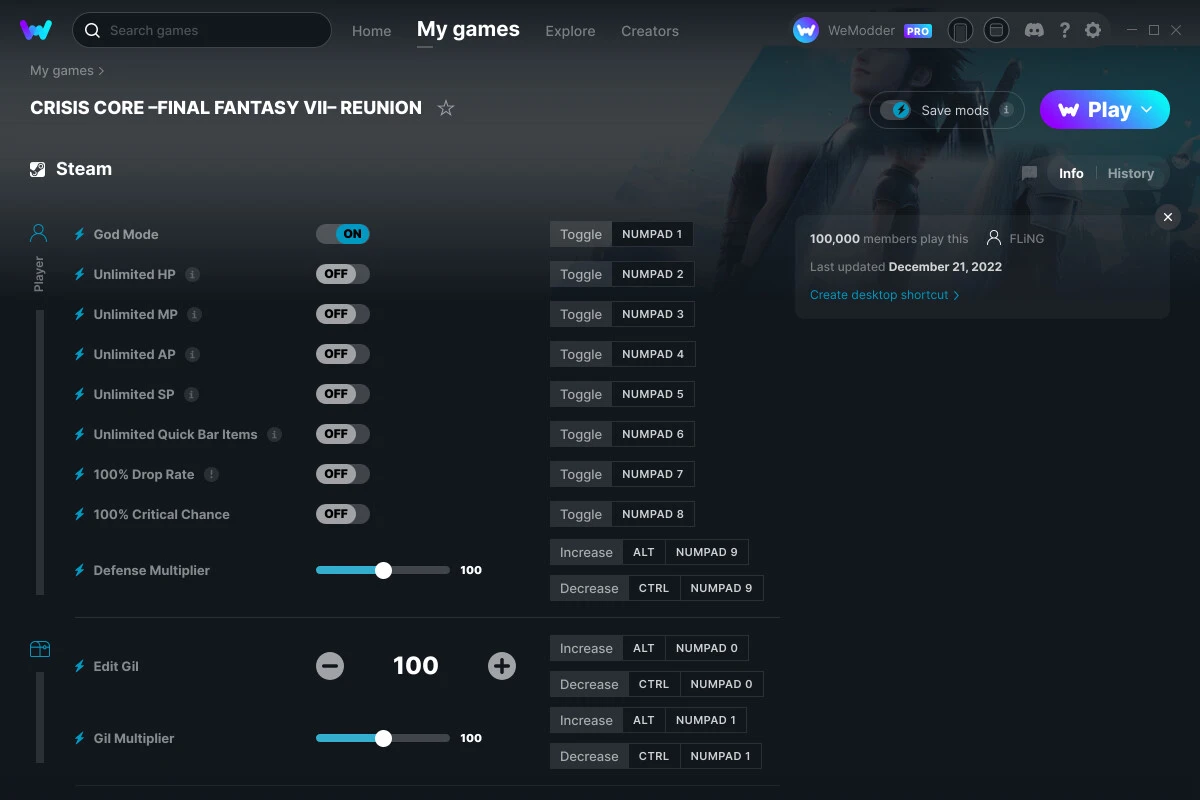Enable Unlimited HP toggle
Viewport: 1200px width, 800px height.
(x=343, y=274)
